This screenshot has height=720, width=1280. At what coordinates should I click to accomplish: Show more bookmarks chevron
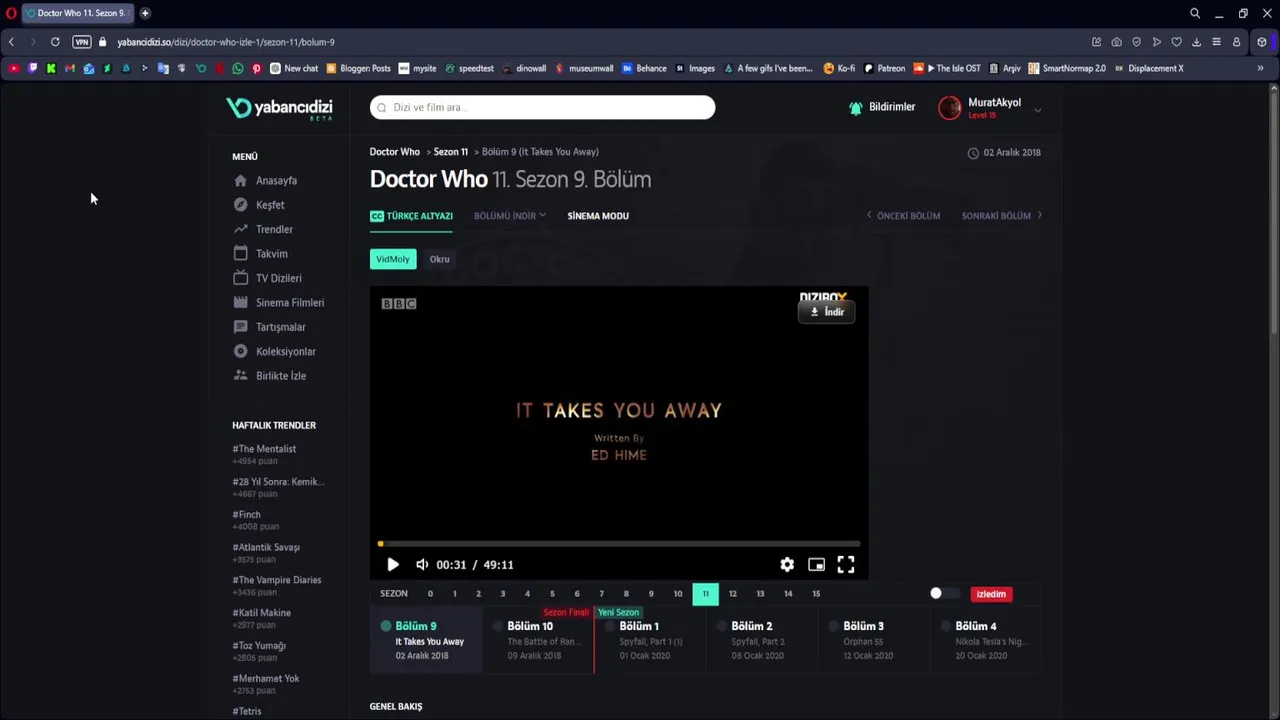point(1260,68)
